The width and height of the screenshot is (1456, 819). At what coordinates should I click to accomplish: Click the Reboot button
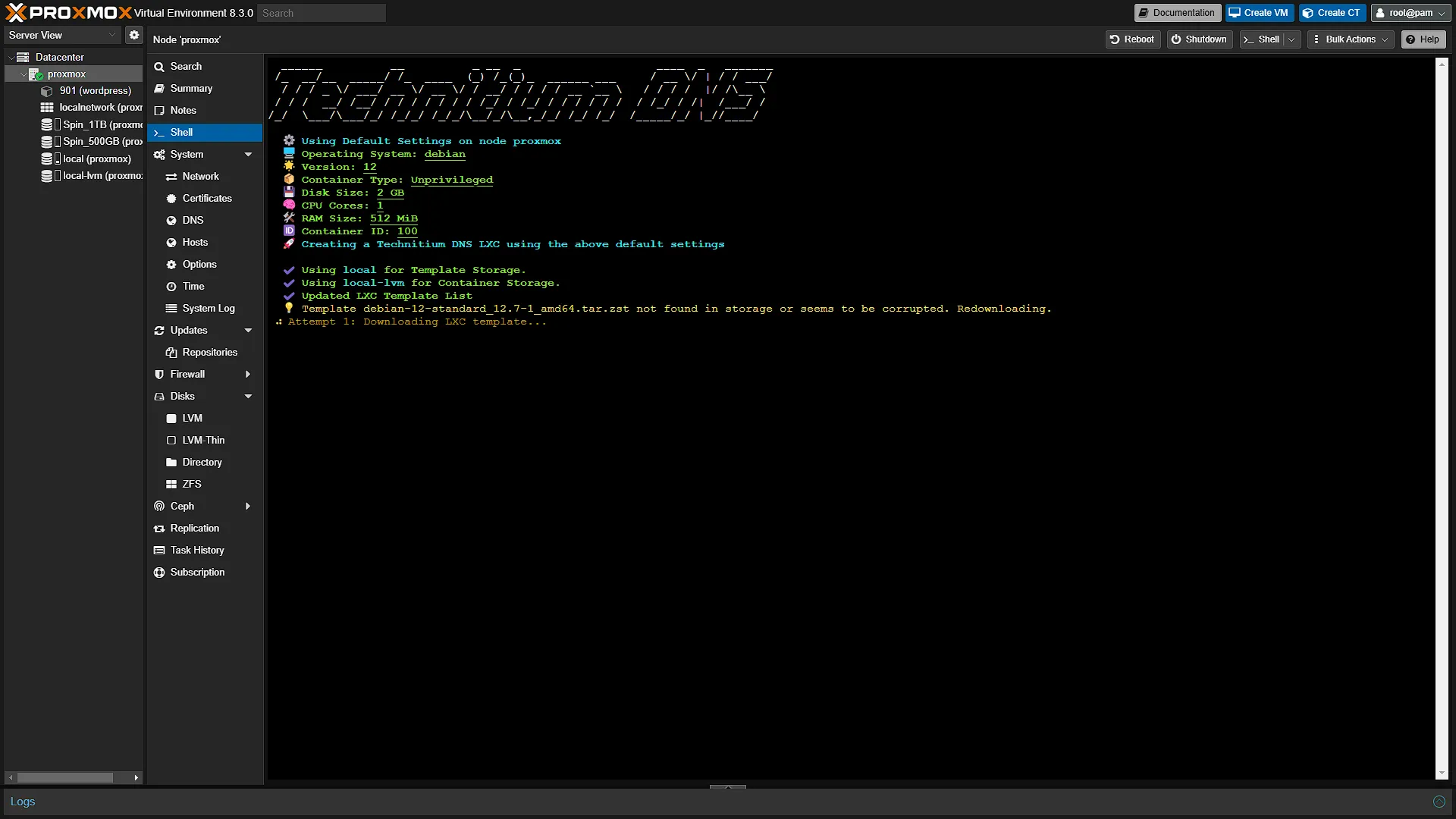[x=1132, y=39]
